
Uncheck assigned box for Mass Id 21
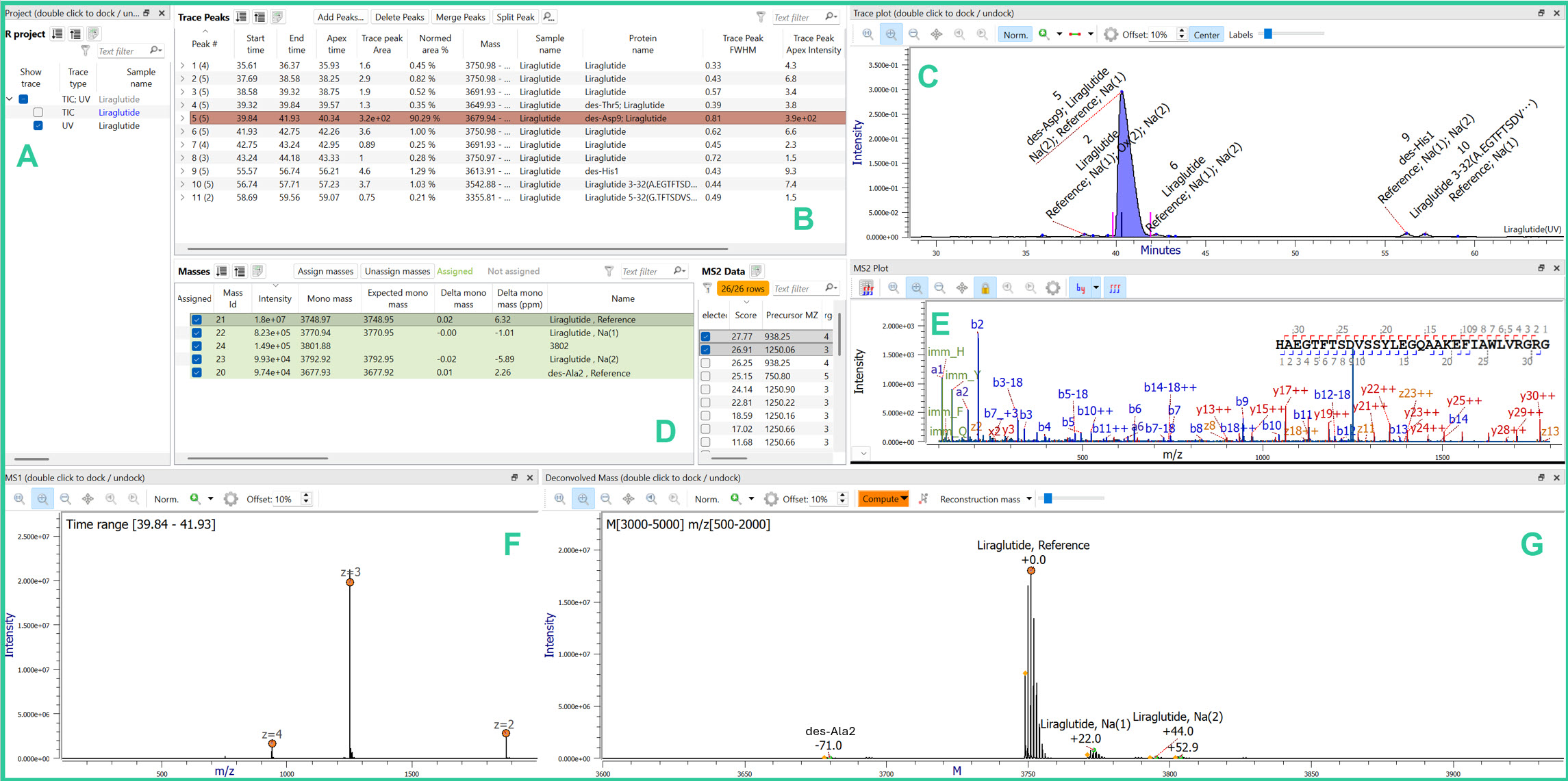click(197, 320)
